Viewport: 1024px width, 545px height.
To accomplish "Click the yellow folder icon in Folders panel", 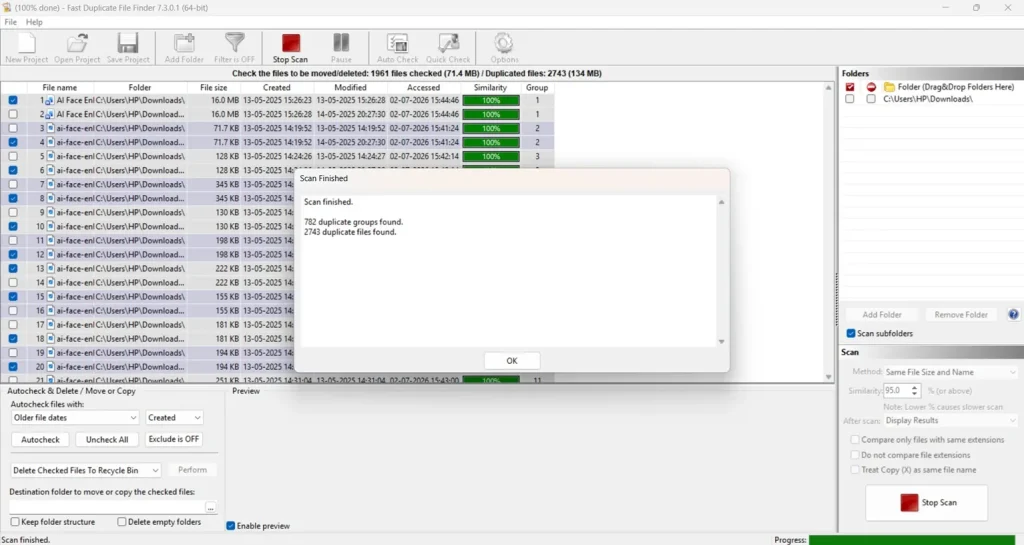I will click(x=889, y=87).
